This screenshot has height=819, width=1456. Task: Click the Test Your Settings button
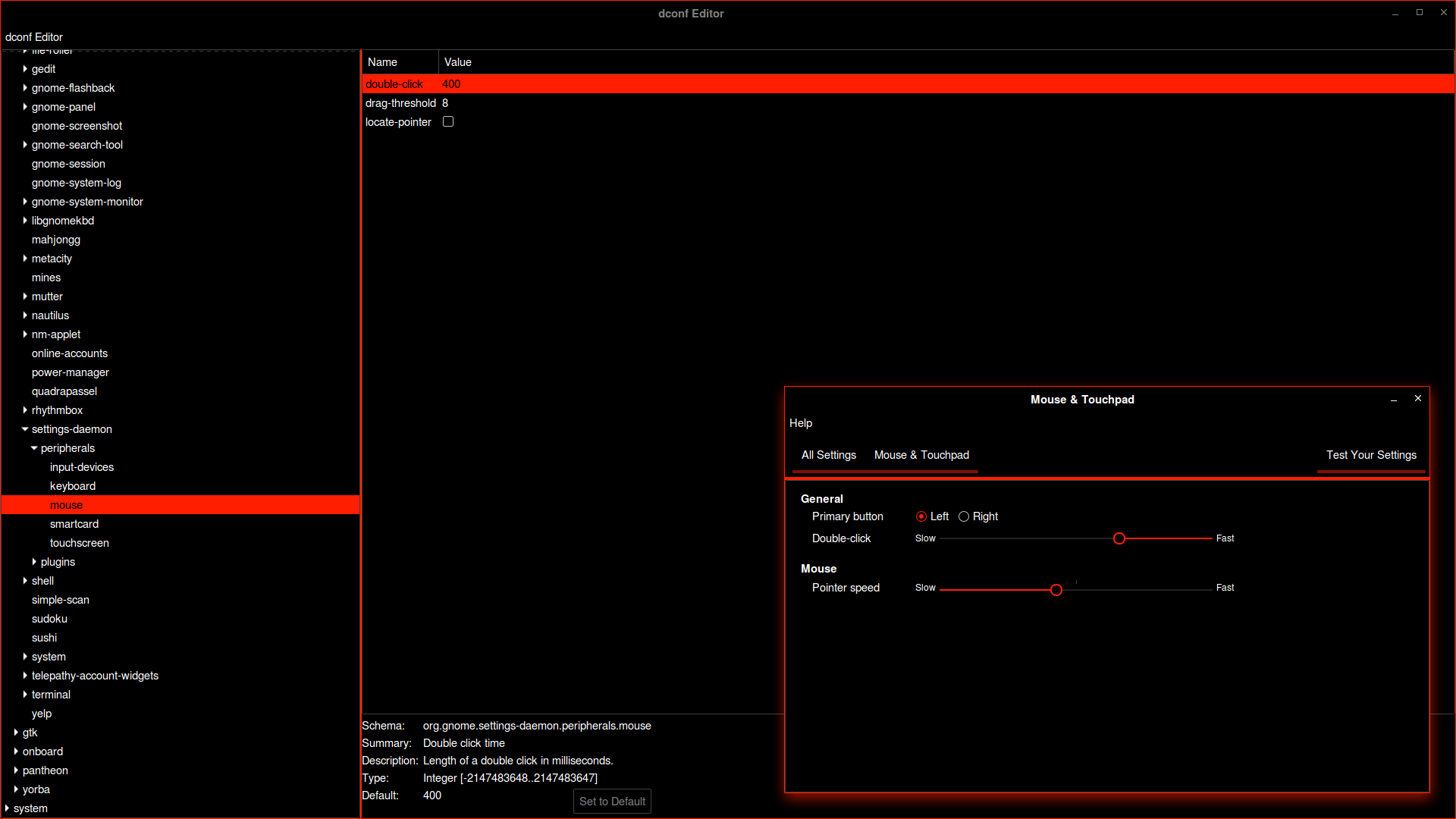click(1371, 455)
